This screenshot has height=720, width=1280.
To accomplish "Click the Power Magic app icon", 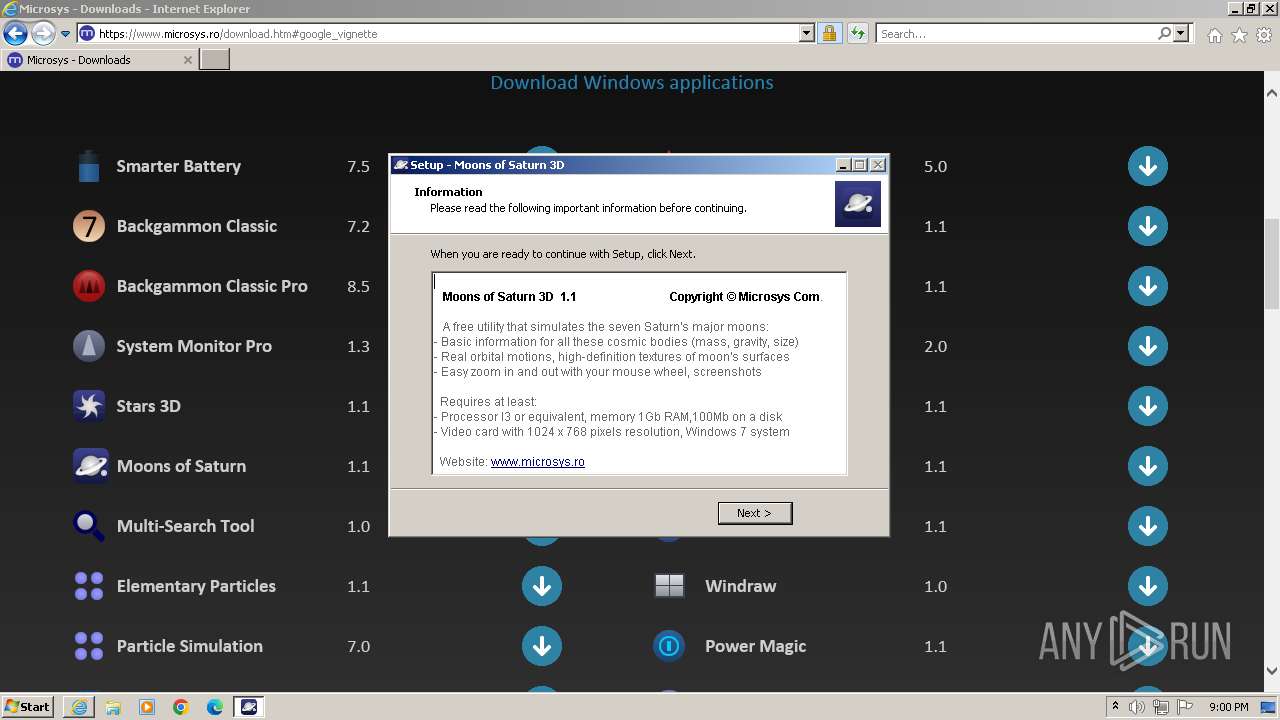I will point(669,646).
